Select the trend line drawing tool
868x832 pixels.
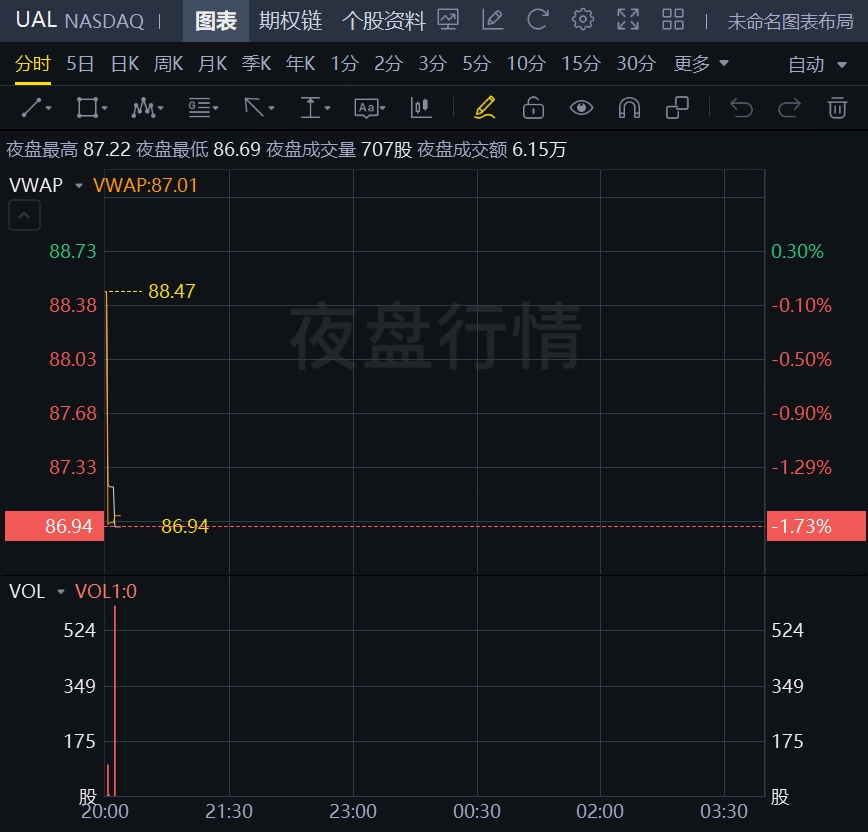tap(31, 107)
